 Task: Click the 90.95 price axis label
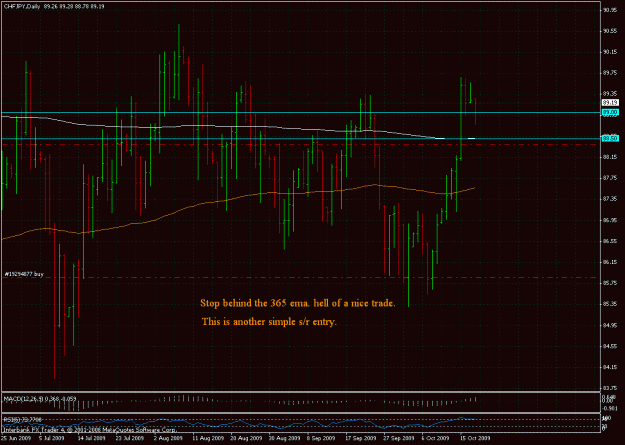coord(610,10)
